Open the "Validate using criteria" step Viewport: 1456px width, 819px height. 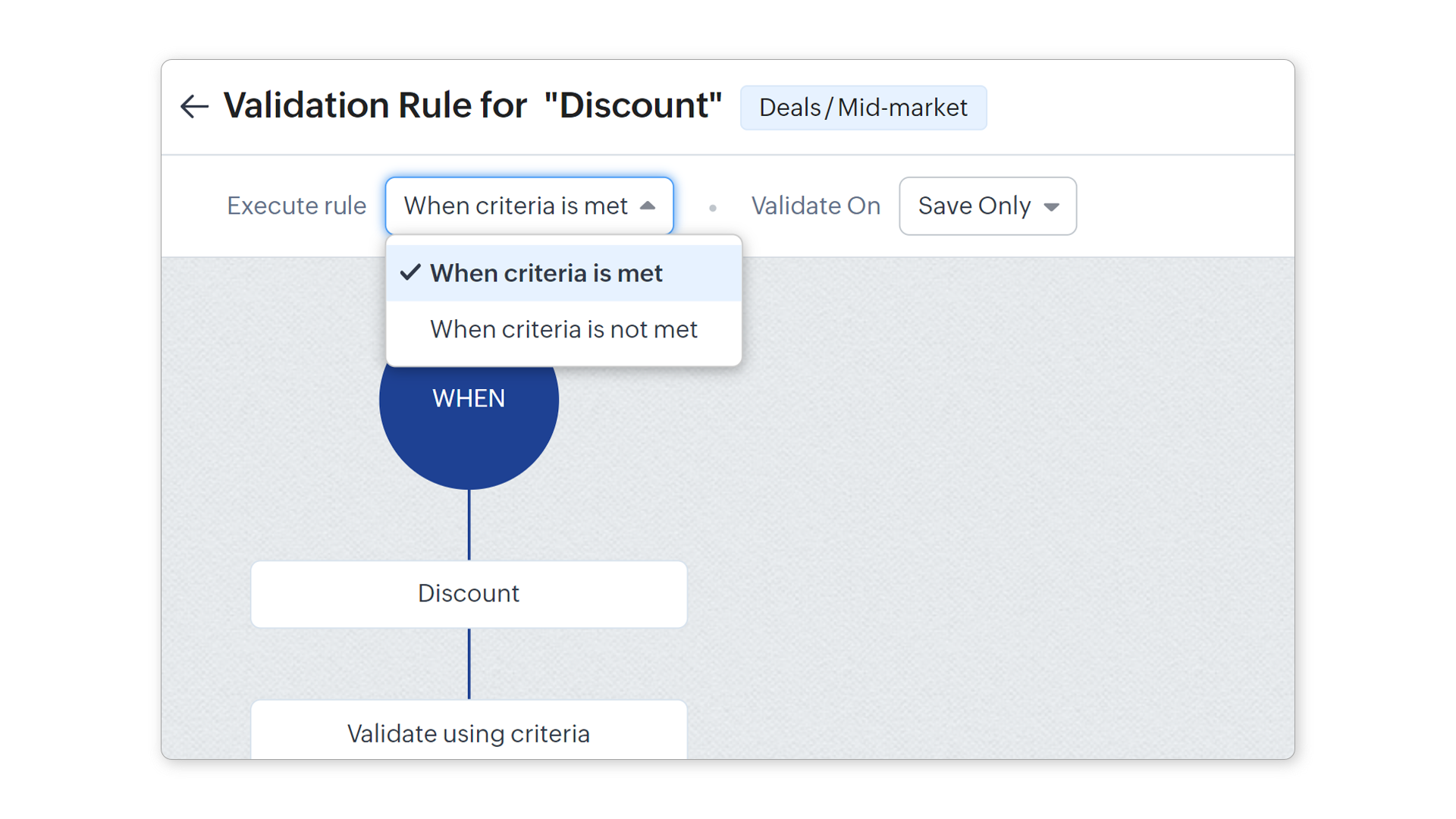(x=469, y=733)
